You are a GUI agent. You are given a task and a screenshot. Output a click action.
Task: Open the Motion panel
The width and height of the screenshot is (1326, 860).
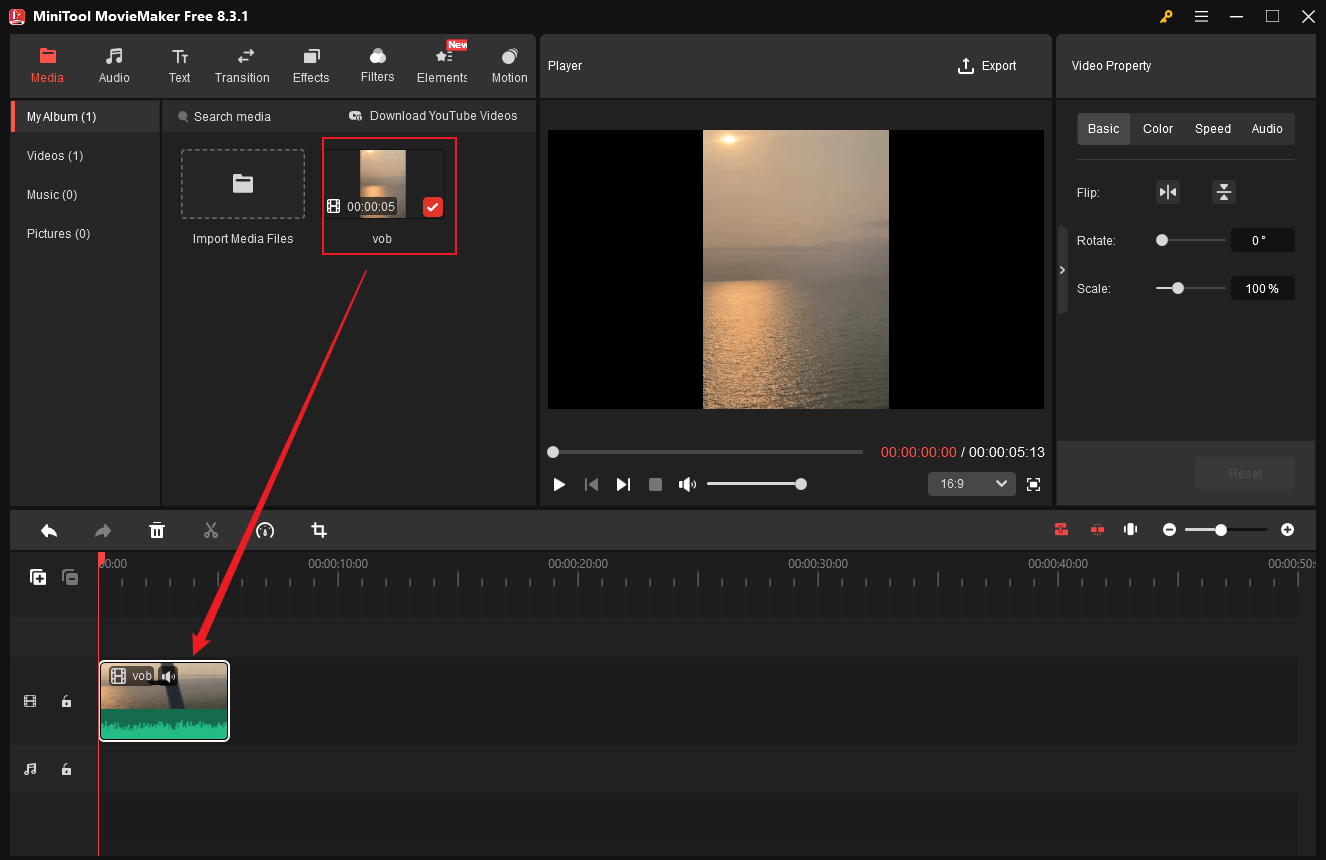click(509, 65)
